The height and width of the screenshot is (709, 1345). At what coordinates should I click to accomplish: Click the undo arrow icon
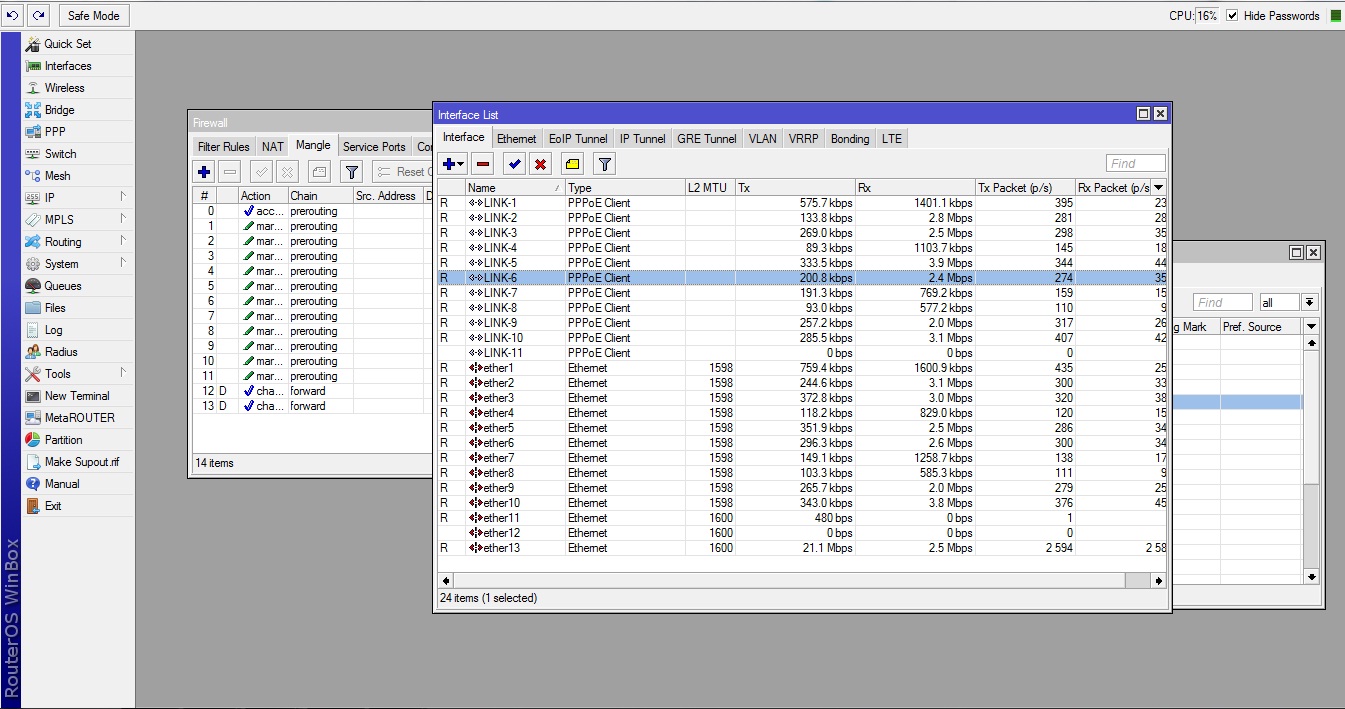pos(13,15)
